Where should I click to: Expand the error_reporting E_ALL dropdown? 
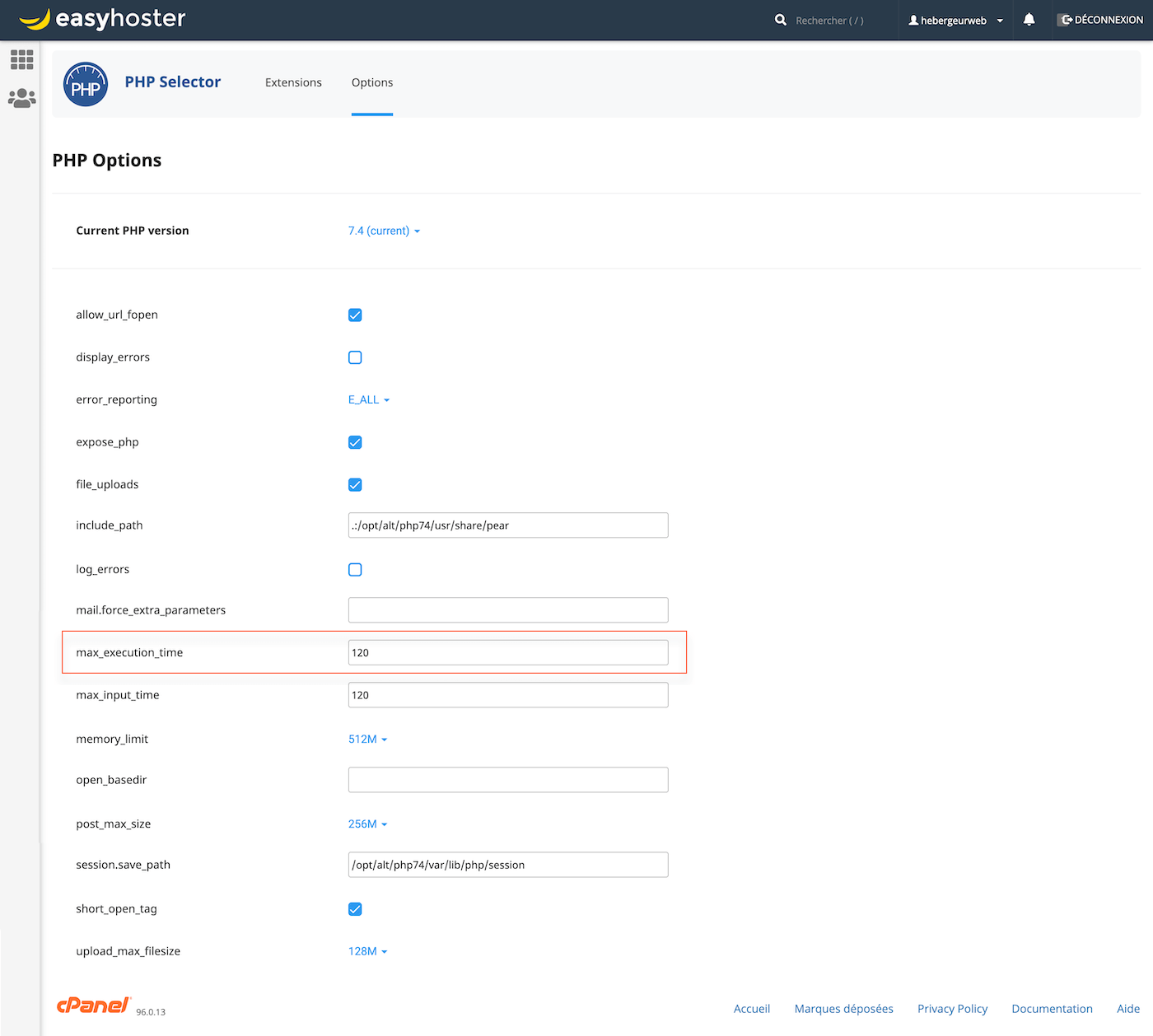[x=368, y=400]
